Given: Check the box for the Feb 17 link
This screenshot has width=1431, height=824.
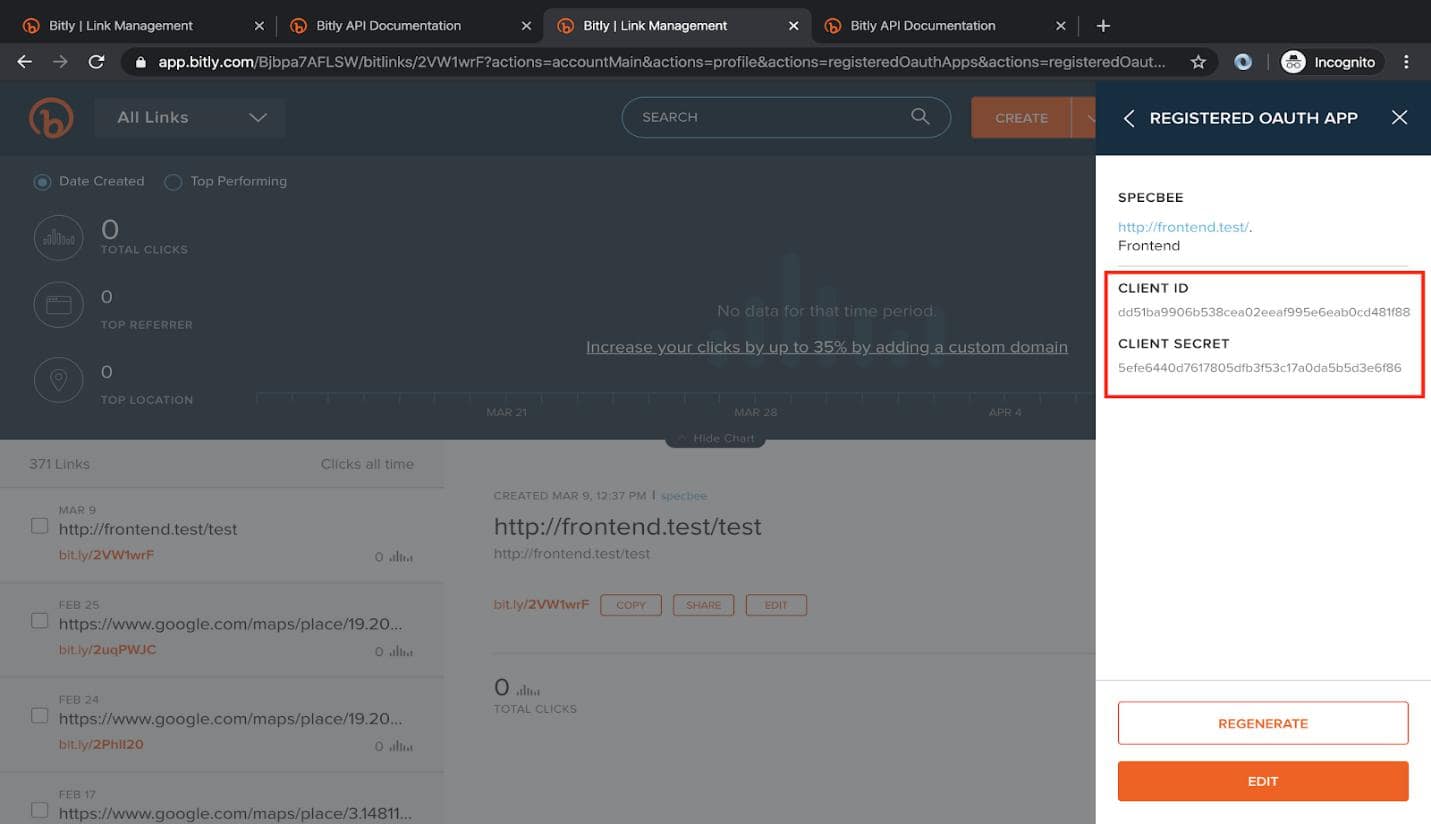Looking at the screenshot, I should pos(39,810).
